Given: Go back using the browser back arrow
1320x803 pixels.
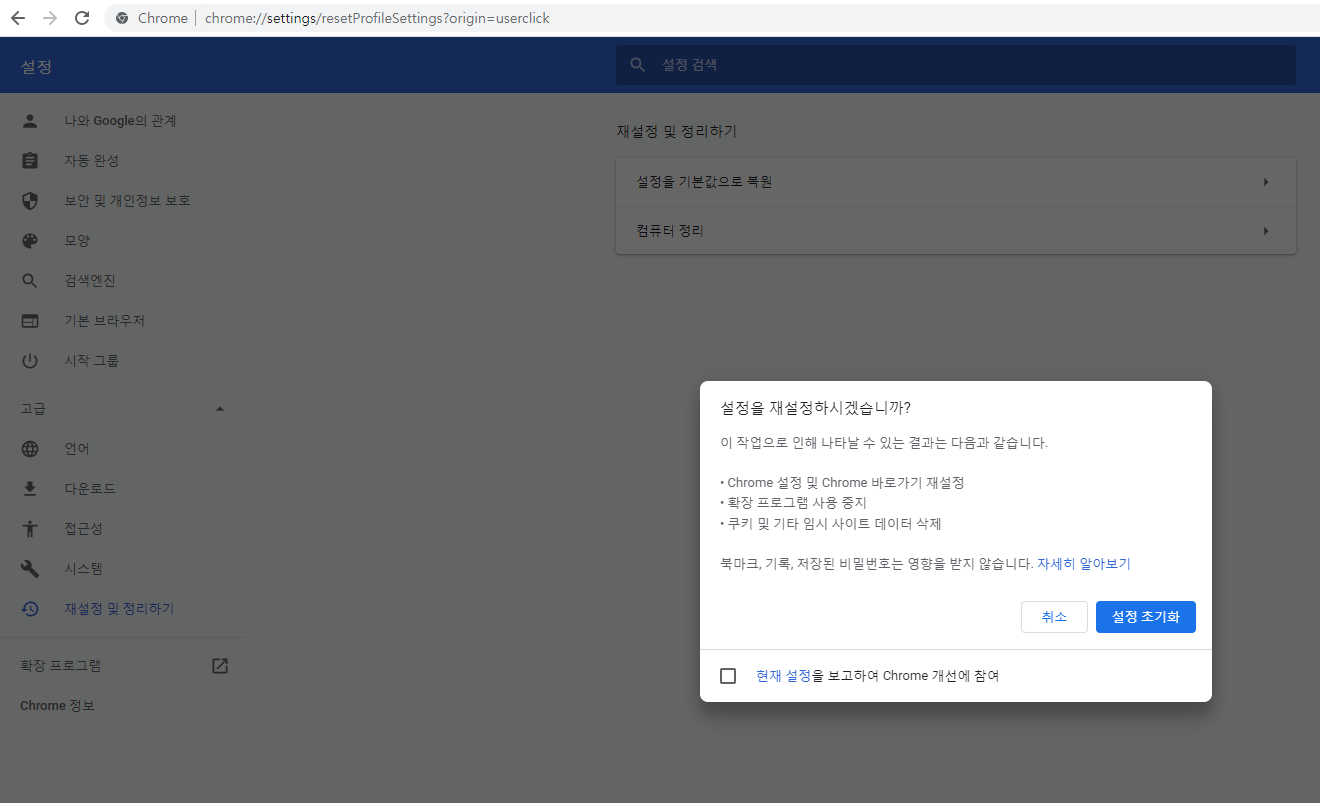Looking at the screenshot, I should click(x=18, y=18).
